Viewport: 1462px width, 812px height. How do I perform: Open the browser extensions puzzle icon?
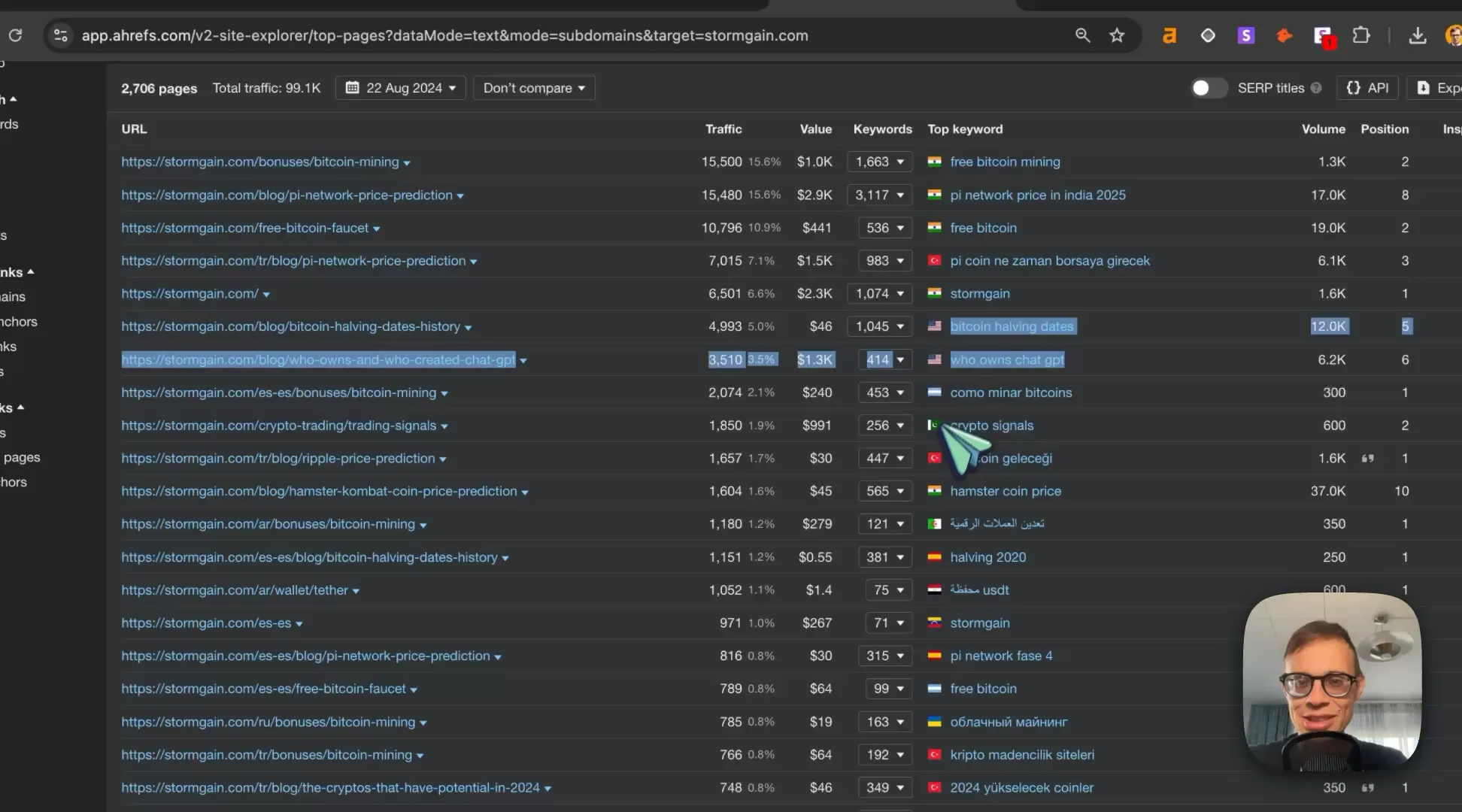1361,35
